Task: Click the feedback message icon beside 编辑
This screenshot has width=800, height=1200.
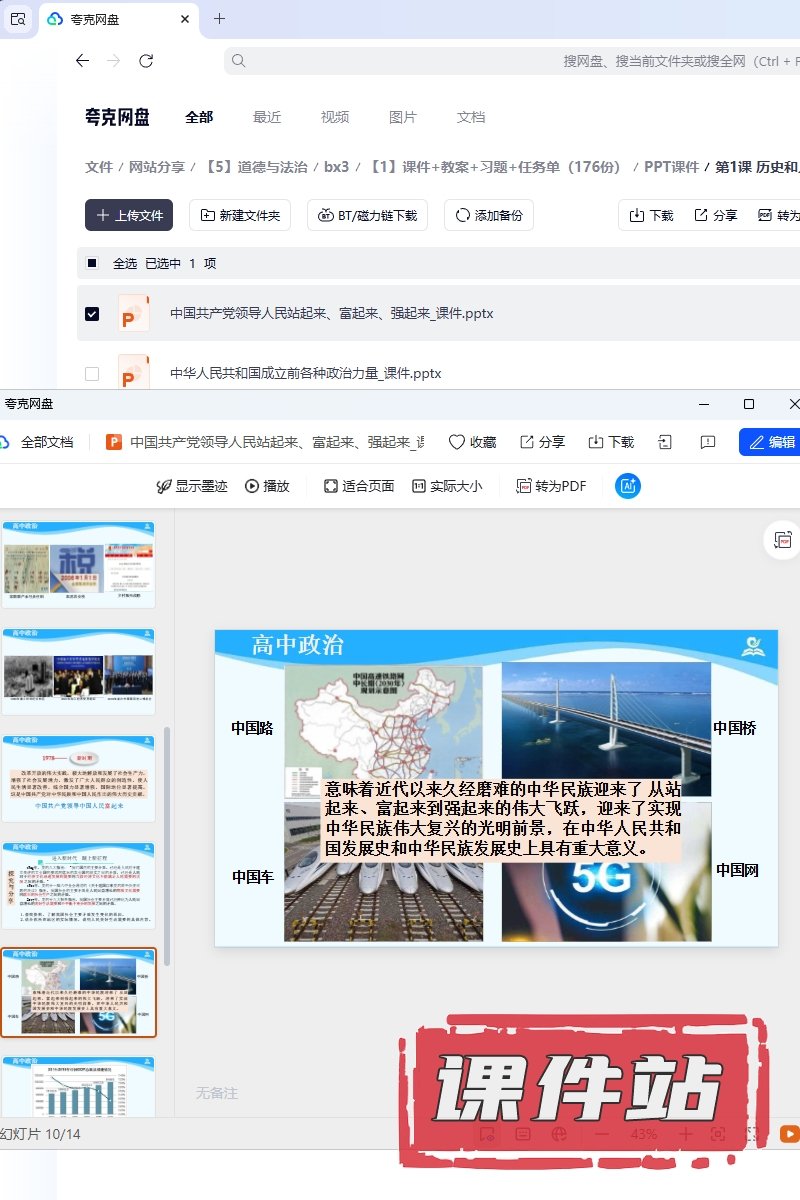Action: pyautogui.click(x=708, y=442)
